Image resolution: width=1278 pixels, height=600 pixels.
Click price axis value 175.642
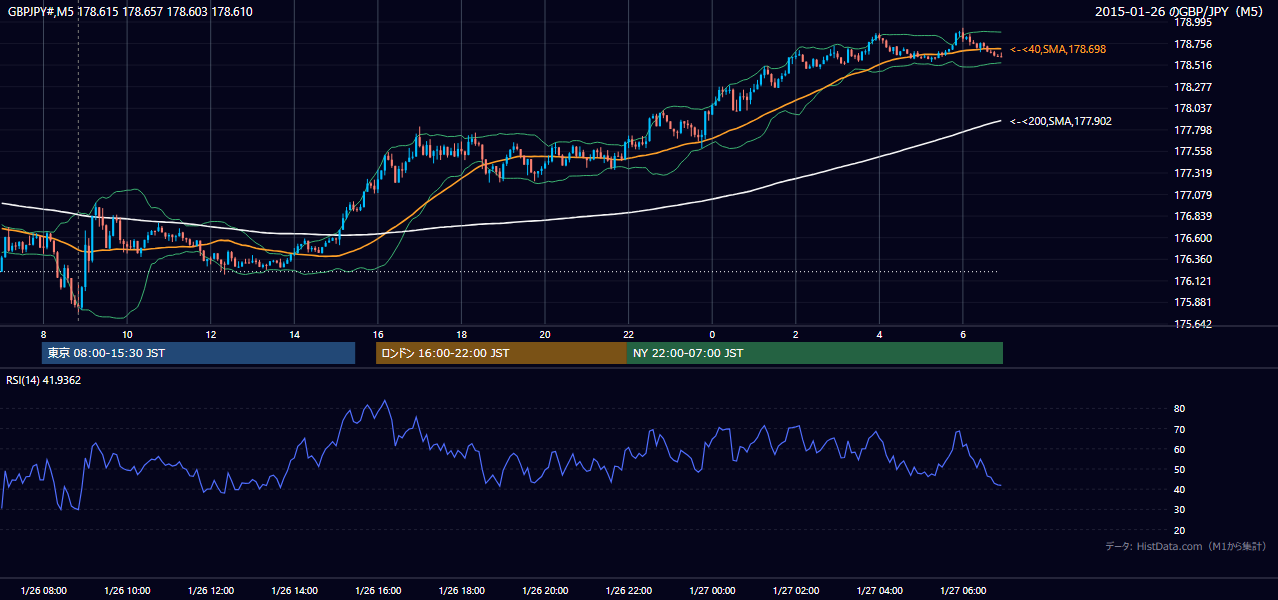coord(1193,324)
